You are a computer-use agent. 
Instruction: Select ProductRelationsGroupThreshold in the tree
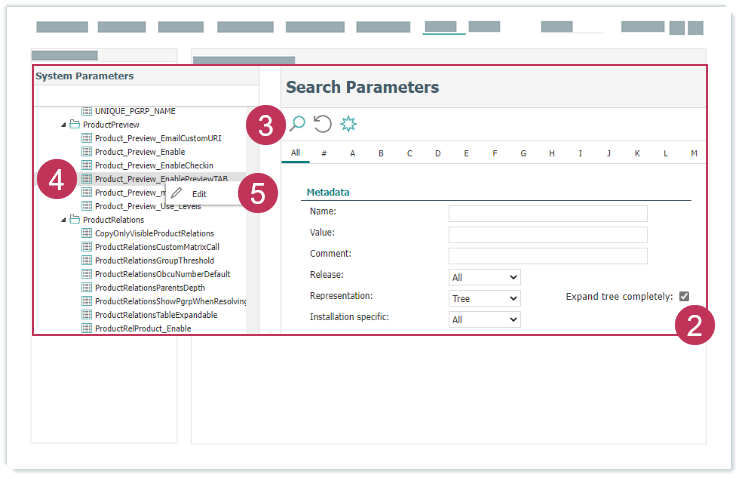click(x=156, y=260)
